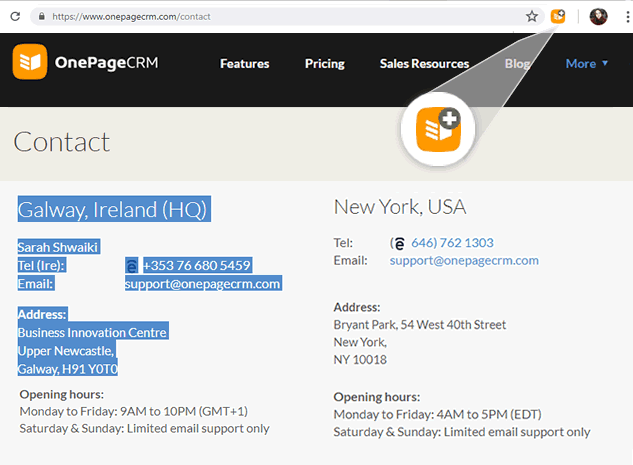This screenshot has width=633, height=465.
Task: Click the New York support@onepagecrm.com email link
Action: (x=464, y=260)
